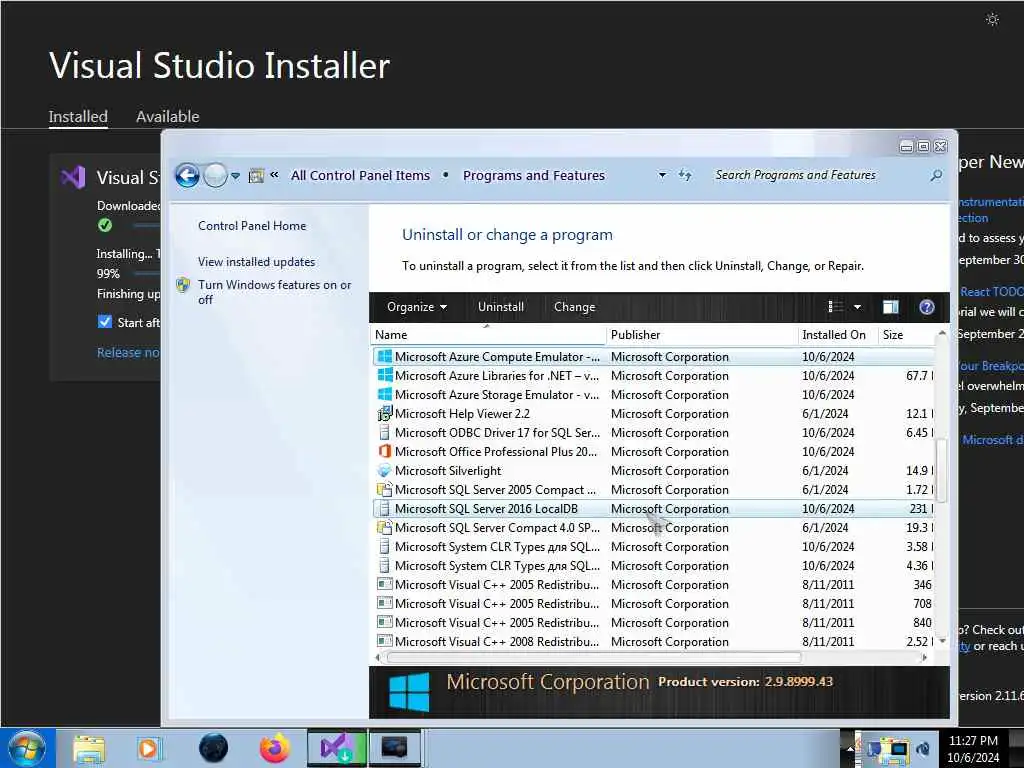Select All Control Panel Items breadcrumb

[360, 175]
